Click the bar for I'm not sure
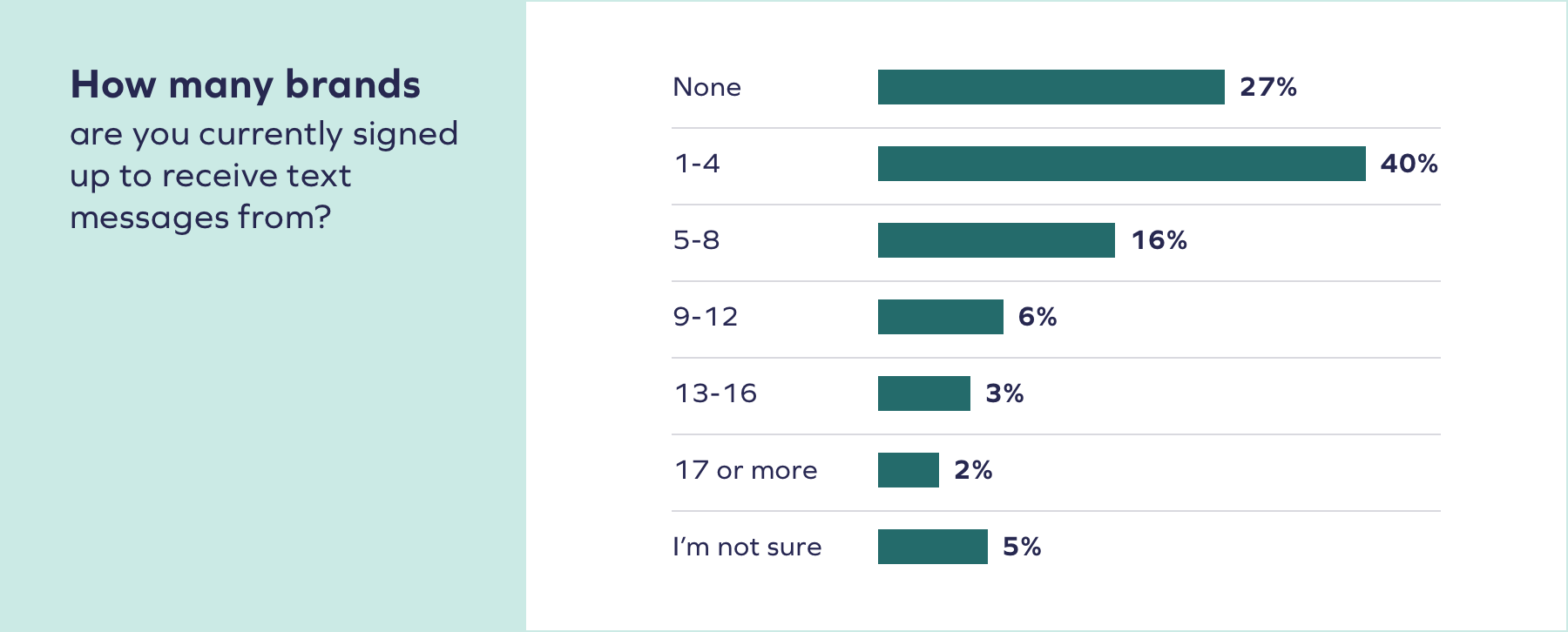1568x632 pixels. [x=932, y=547]
